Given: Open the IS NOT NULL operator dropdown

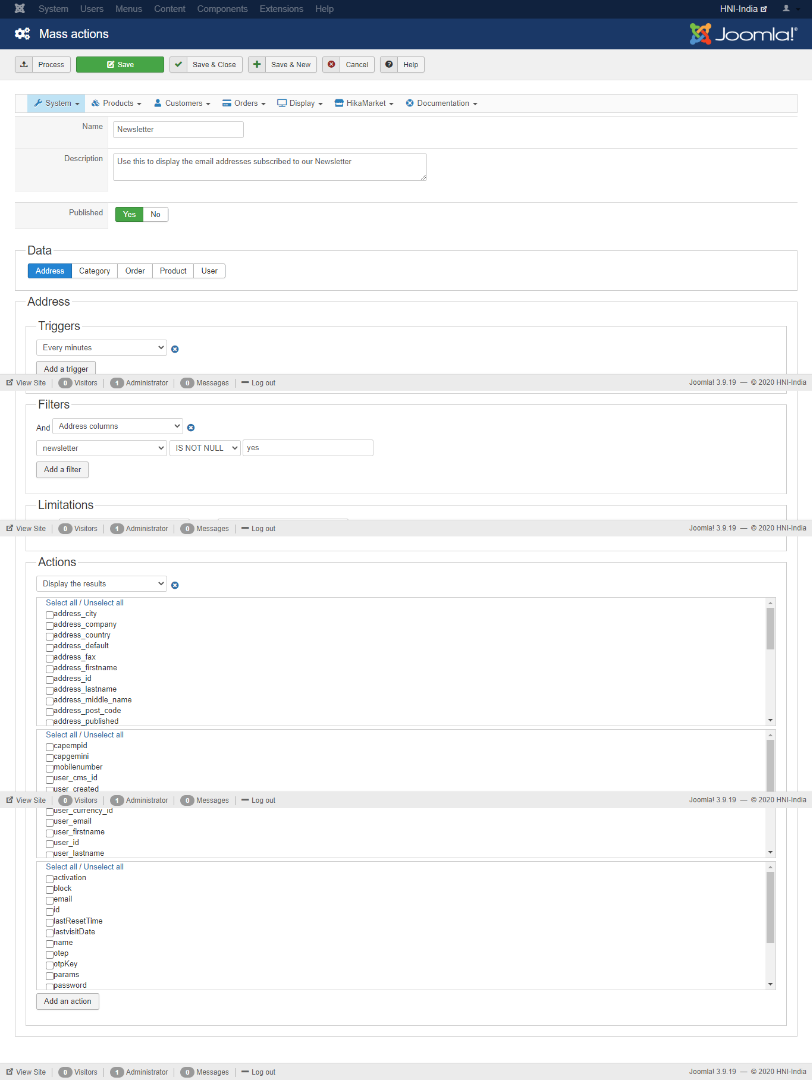Looking at the screenshot, I should [205, 448].
